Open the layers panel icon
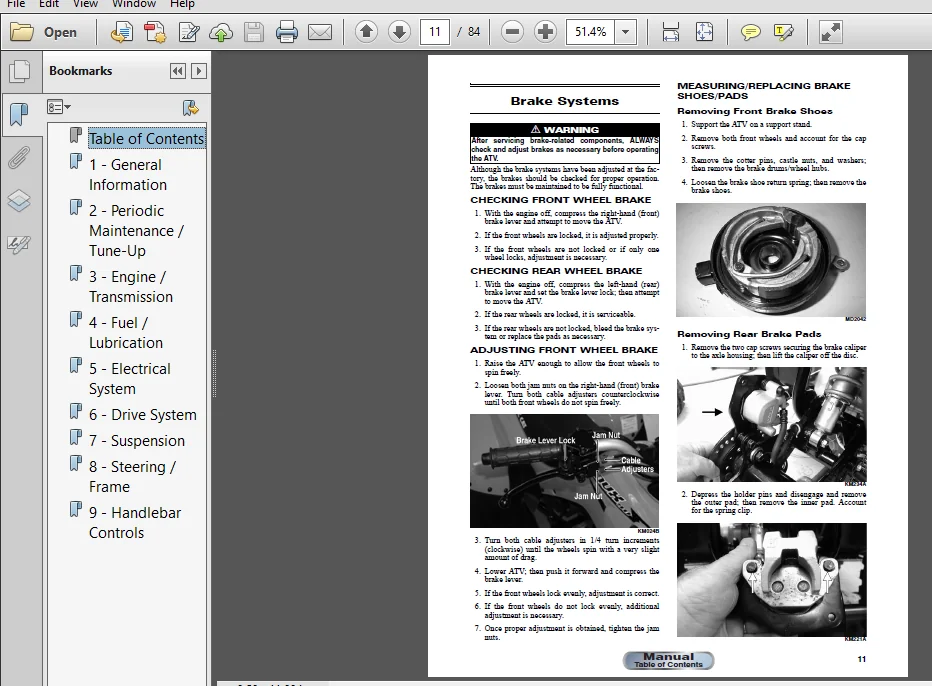Image resolution: width=932 pixels, height=686 pixels. (x=20, y=201)
